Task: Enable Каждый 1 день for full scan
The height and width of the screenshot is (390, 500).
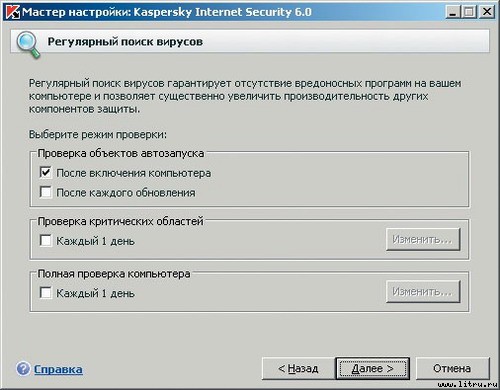Action: (x=46, y=293)
